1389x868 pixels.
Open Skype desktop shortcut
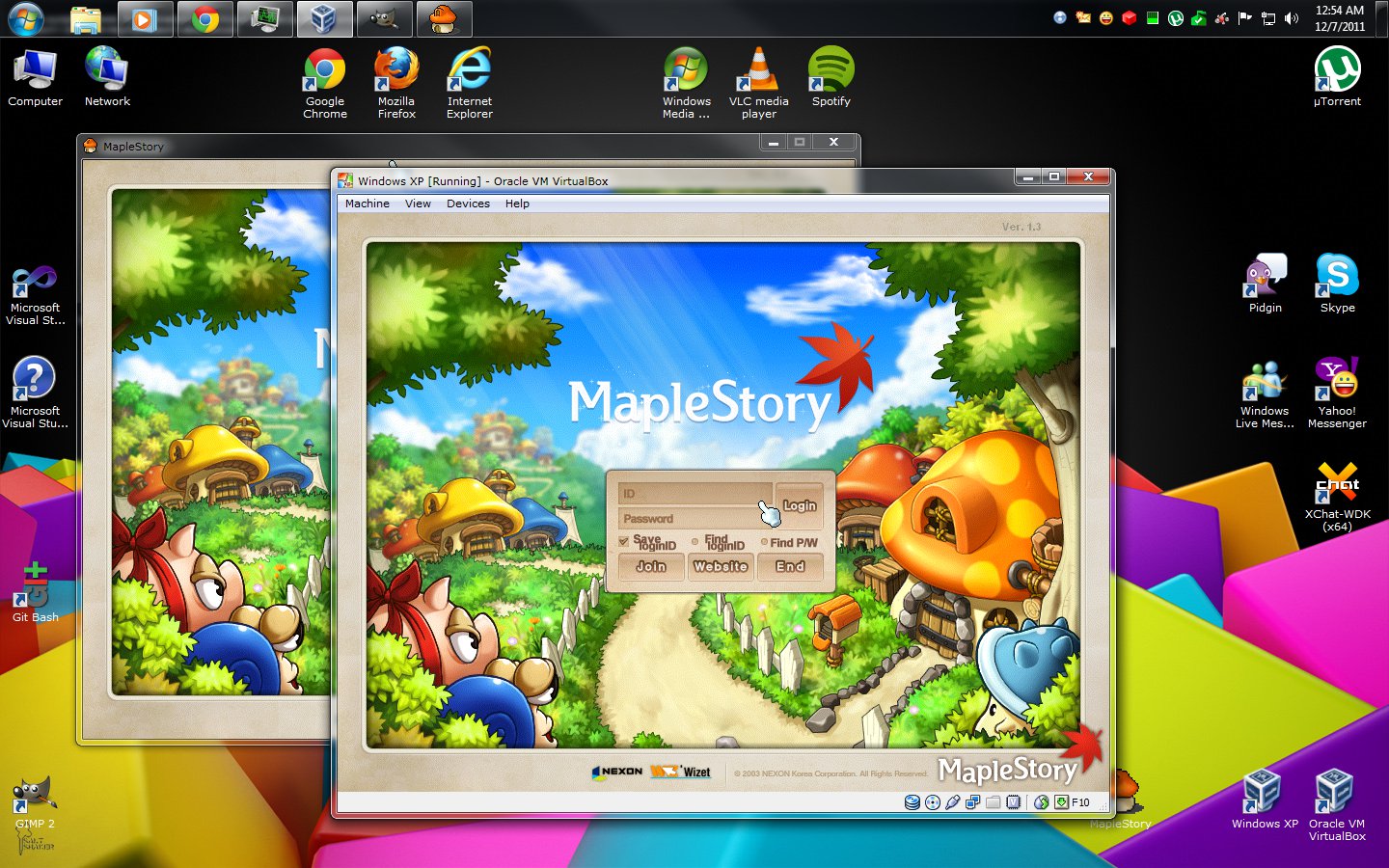1337,284
